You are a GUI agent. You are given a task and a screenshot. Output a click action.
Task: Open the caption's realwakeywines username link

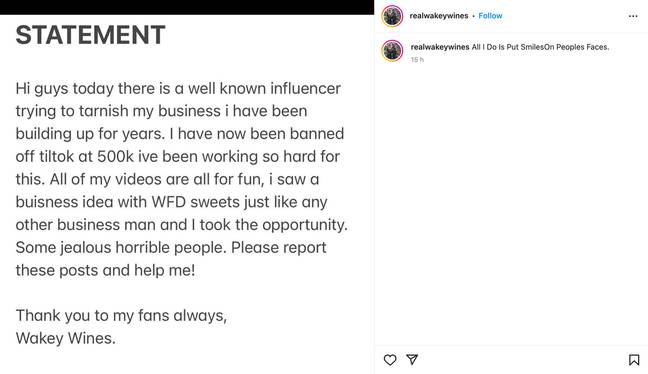coord(440,47)
